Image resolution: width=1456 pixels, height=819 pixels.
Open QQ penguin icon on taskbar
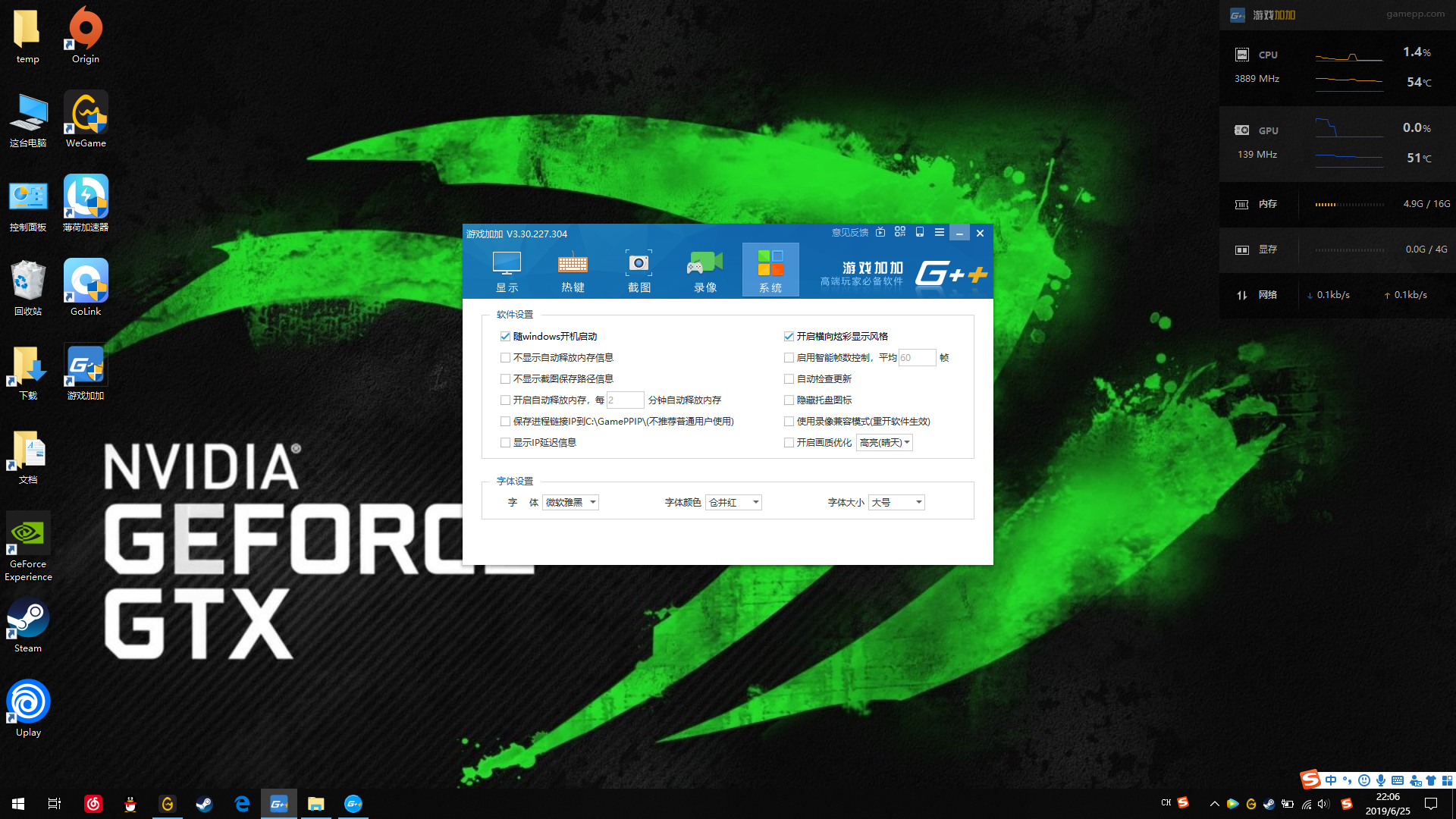[x=130, y=804]
